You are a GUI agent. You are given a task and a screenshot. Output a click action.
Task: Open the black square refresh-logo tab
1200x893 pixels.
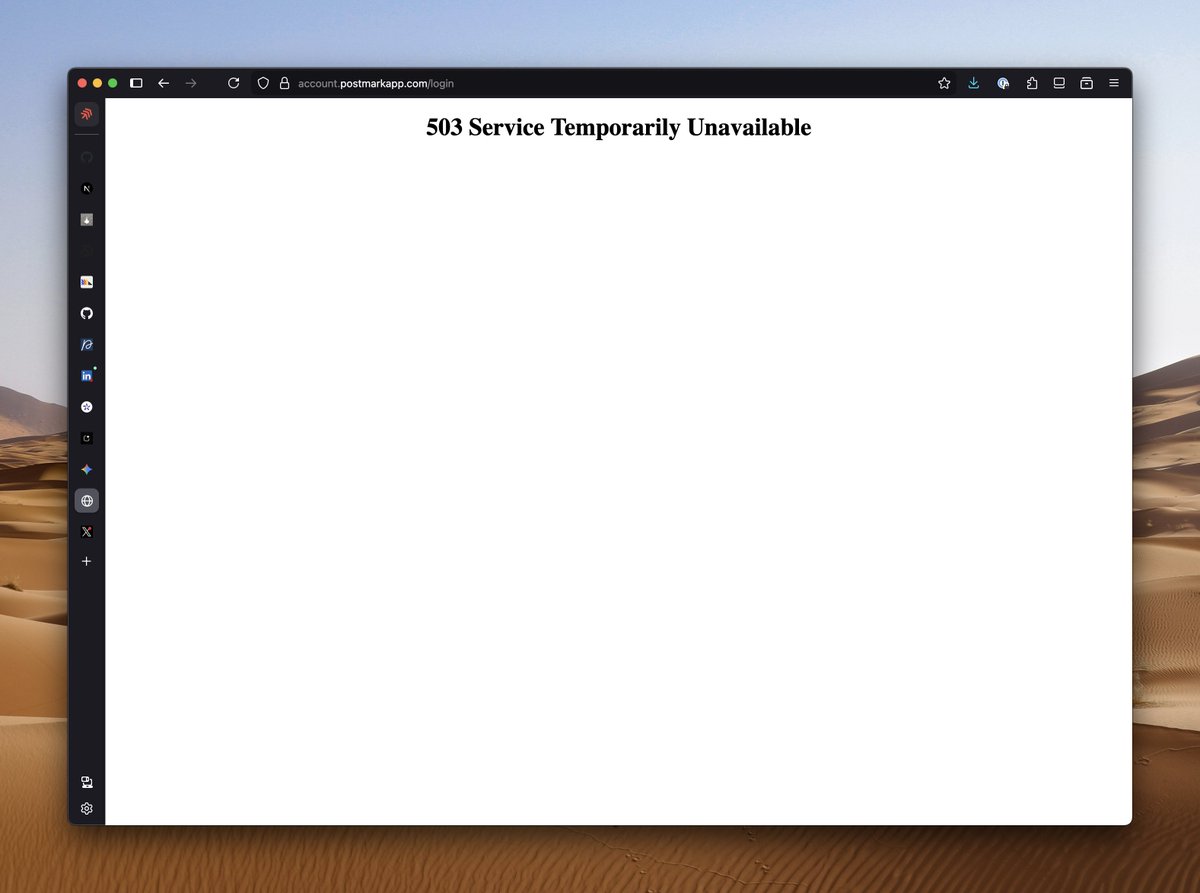pyautogui.click(x=86, y=438)
